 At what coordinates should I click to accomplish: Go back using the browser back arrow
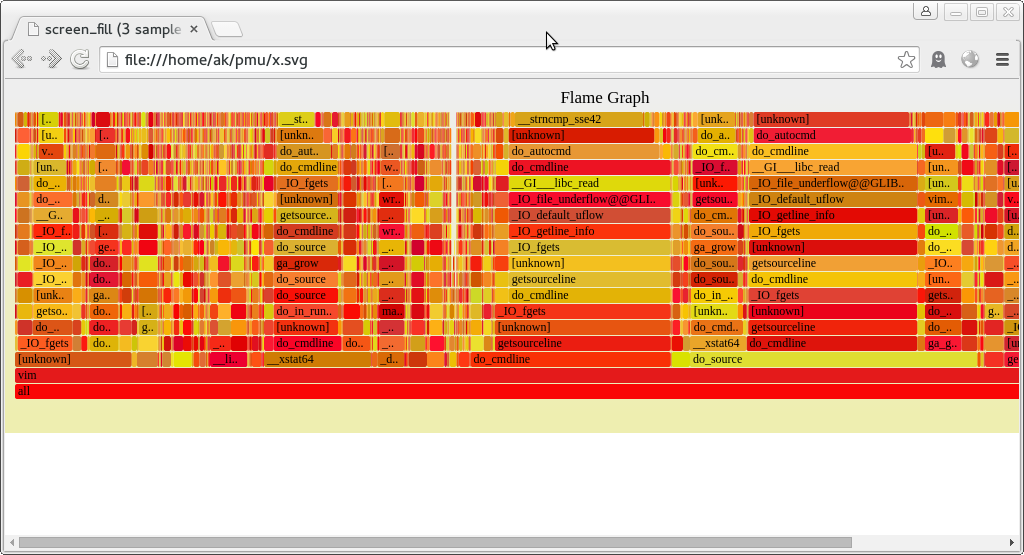click(22, 60)
